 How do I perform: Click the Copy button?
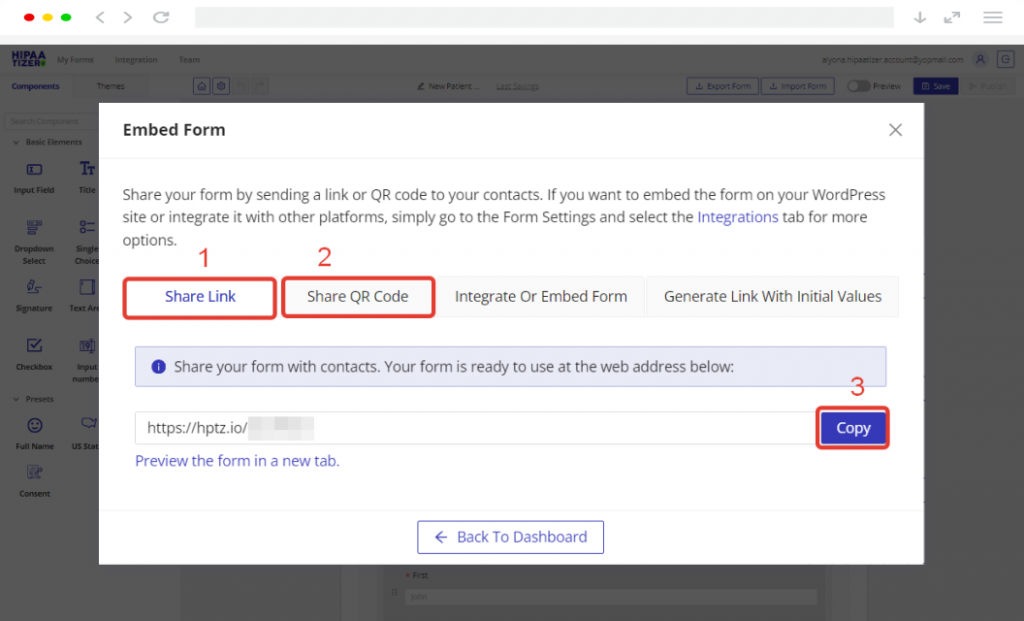click(853, 428)
